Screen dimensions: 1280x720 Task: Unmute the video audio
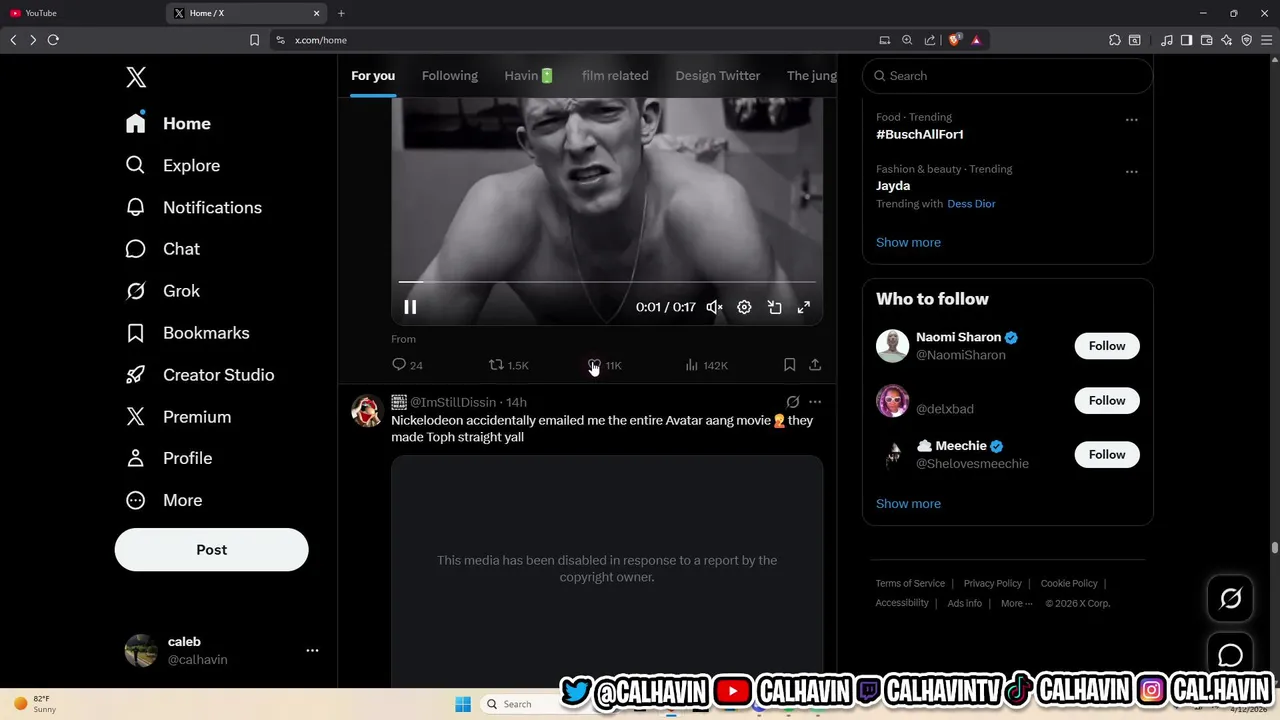714,307
